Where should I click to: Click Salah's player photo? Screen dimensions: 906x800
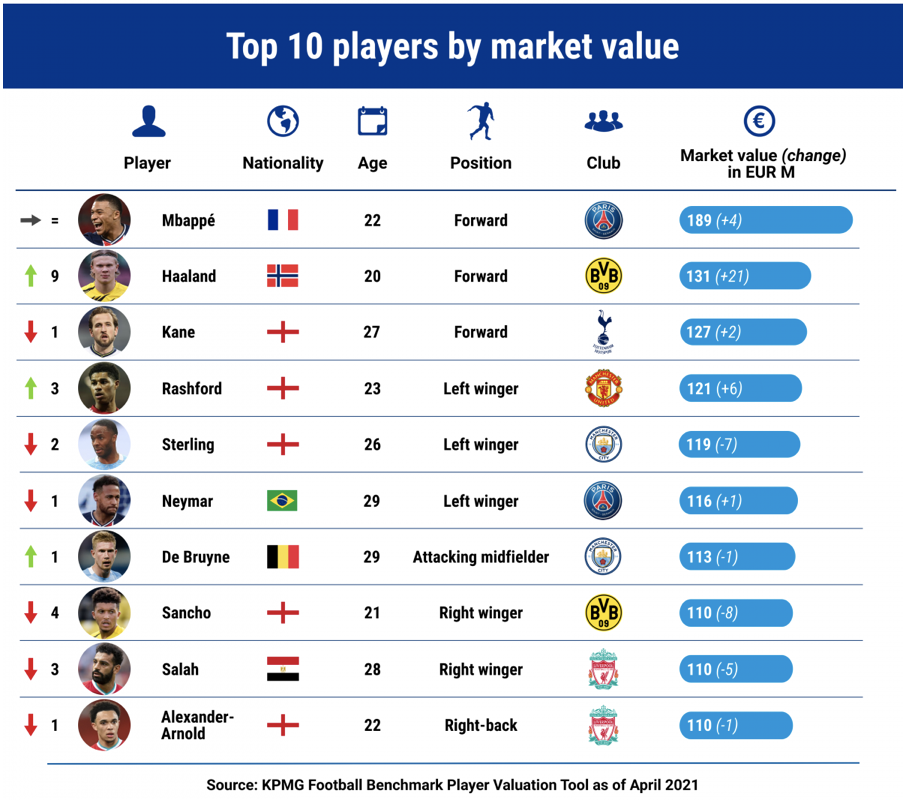coord(104,669)
